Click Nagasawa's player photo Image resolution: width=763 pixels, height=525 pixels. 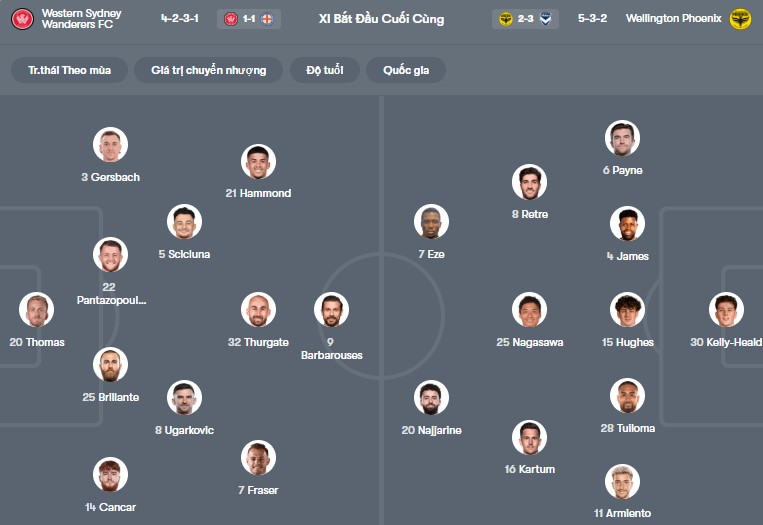pos(529,310)
